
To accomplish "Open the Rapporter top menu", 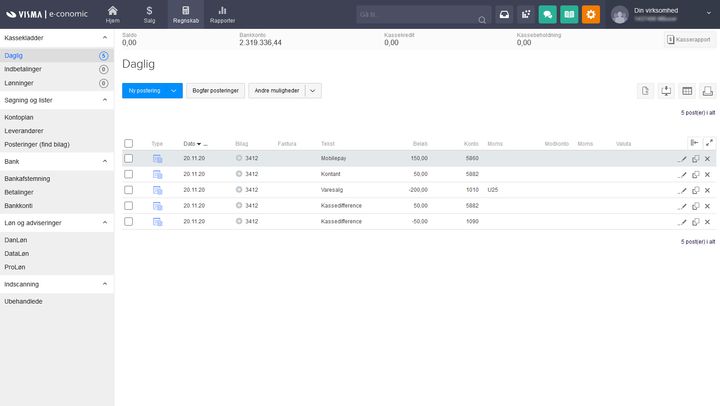I will coord(222,13).
